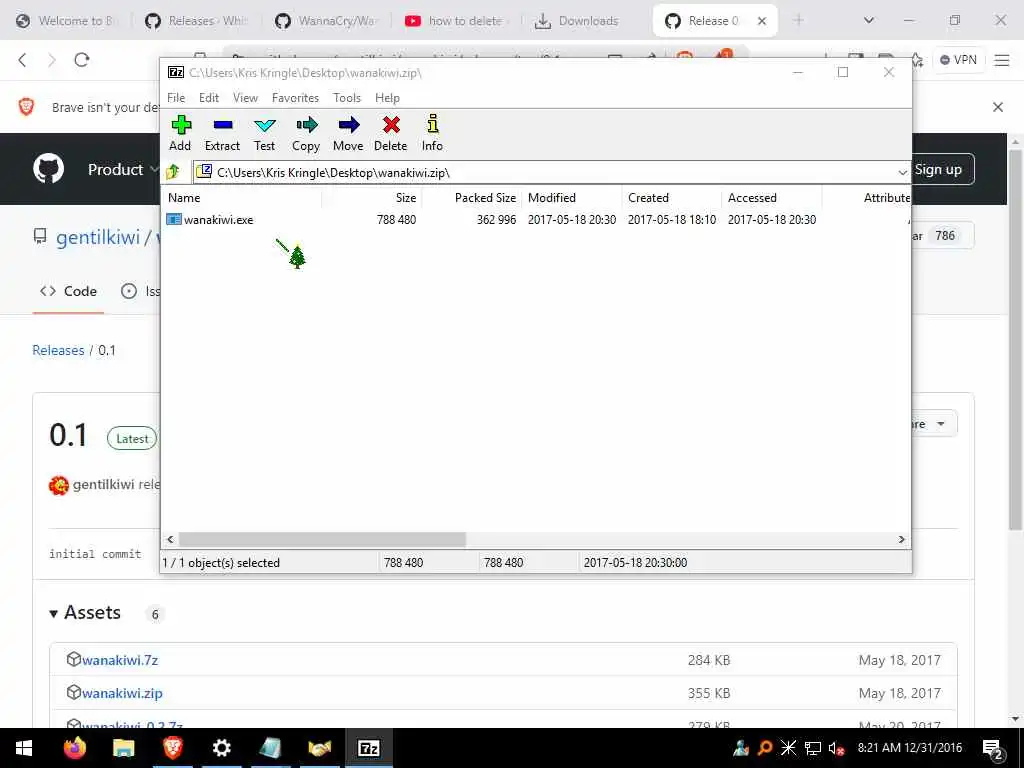Viewport: 1024px width, 768px height.
Task: Click the right scroll arrow in 7-Zip
Action: tap(901, 539)
